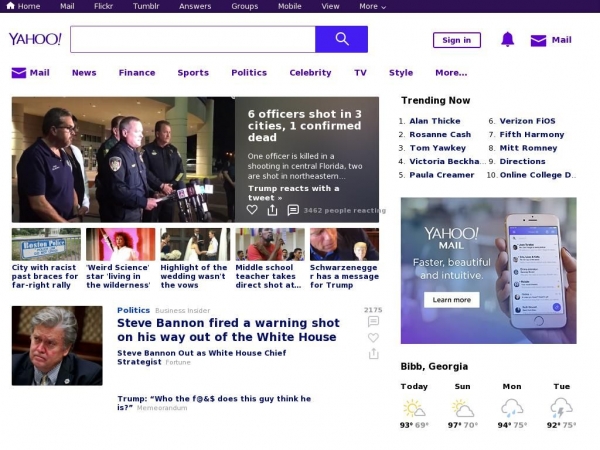Open trending topic Tom Yawkey

pyautogui.click(x=438, y=148)
